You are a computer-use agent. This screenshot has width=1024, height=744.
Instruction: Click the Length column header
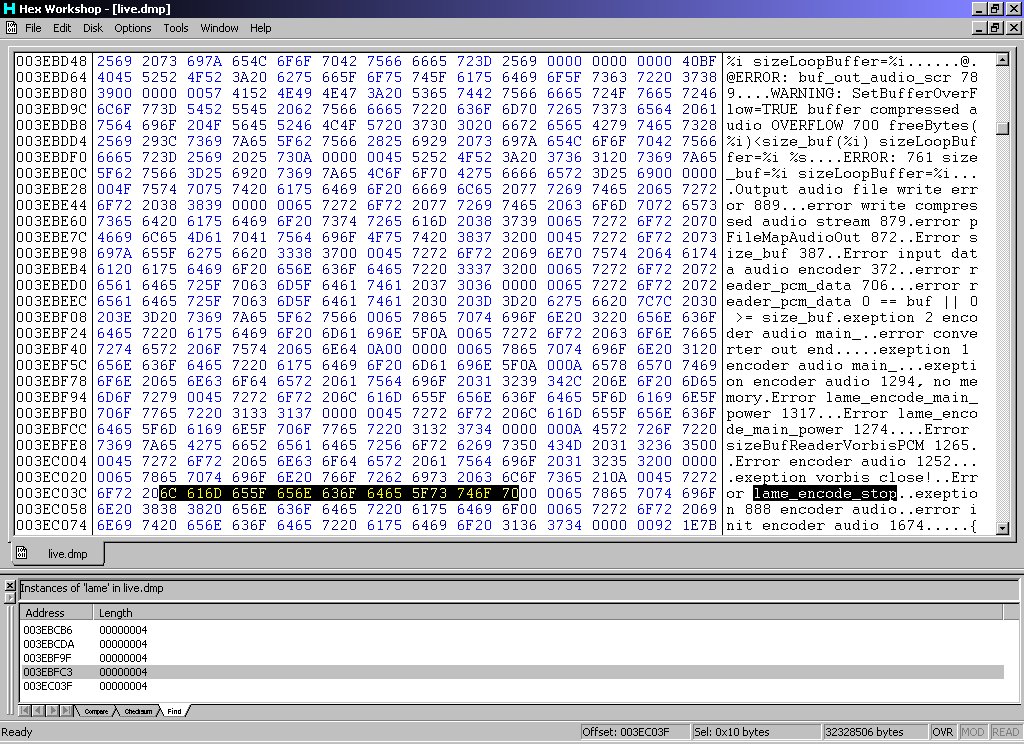[547, 613]
